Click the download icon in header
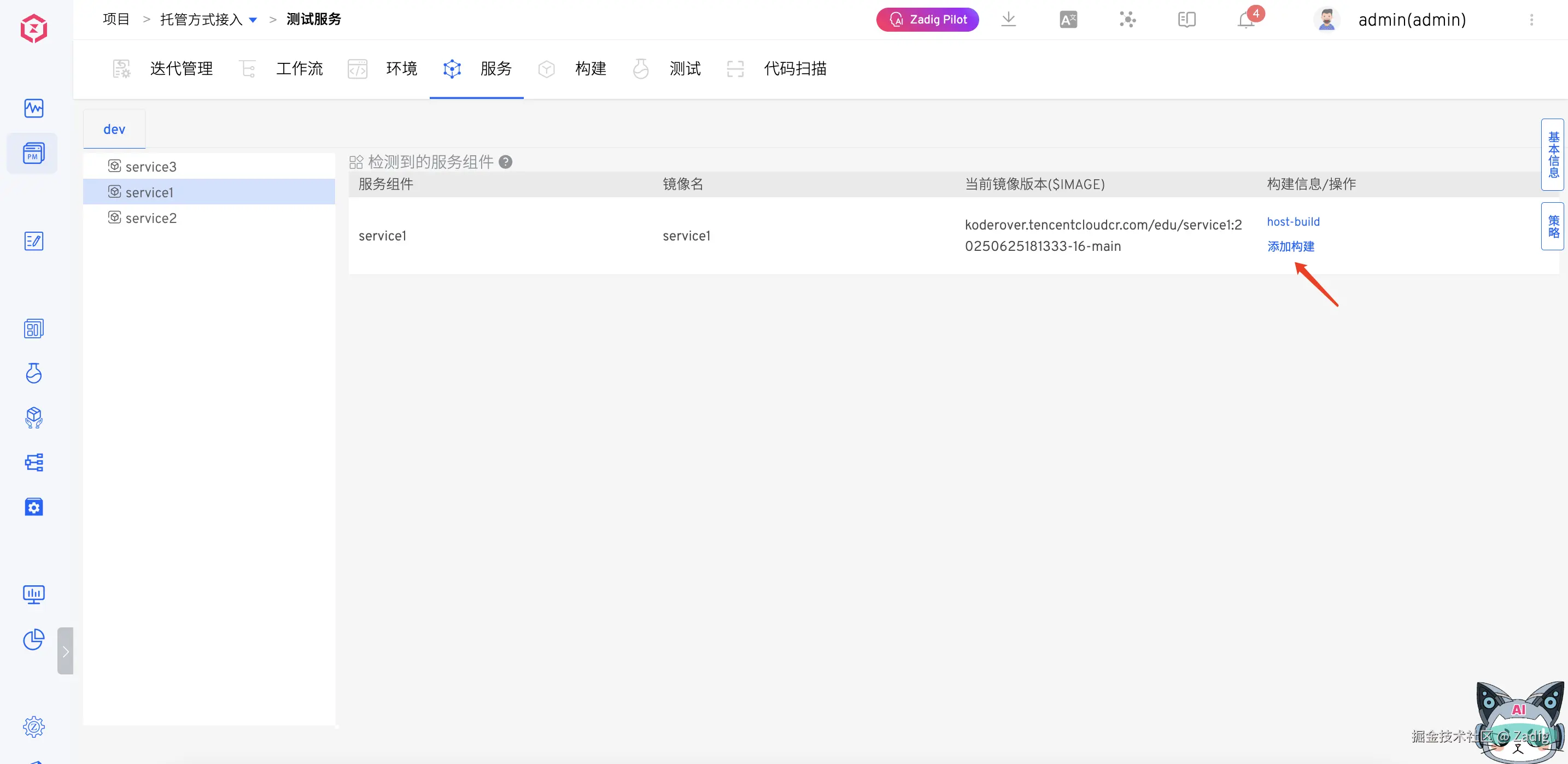 pos(1009,20)
